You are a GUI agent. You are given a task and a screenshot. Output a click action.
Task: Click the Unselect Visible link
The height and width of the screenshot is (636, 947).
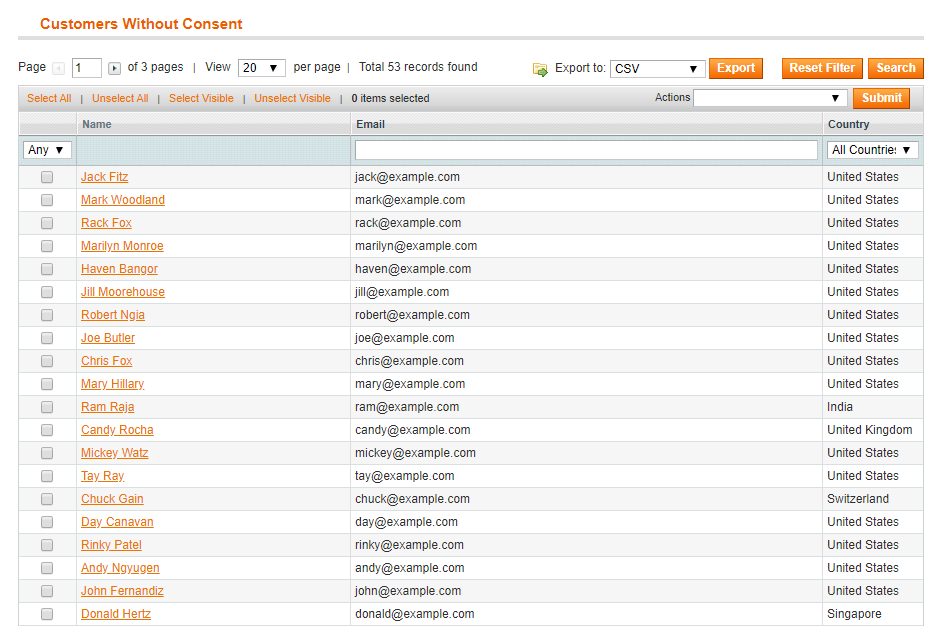(x=292, y=98)
